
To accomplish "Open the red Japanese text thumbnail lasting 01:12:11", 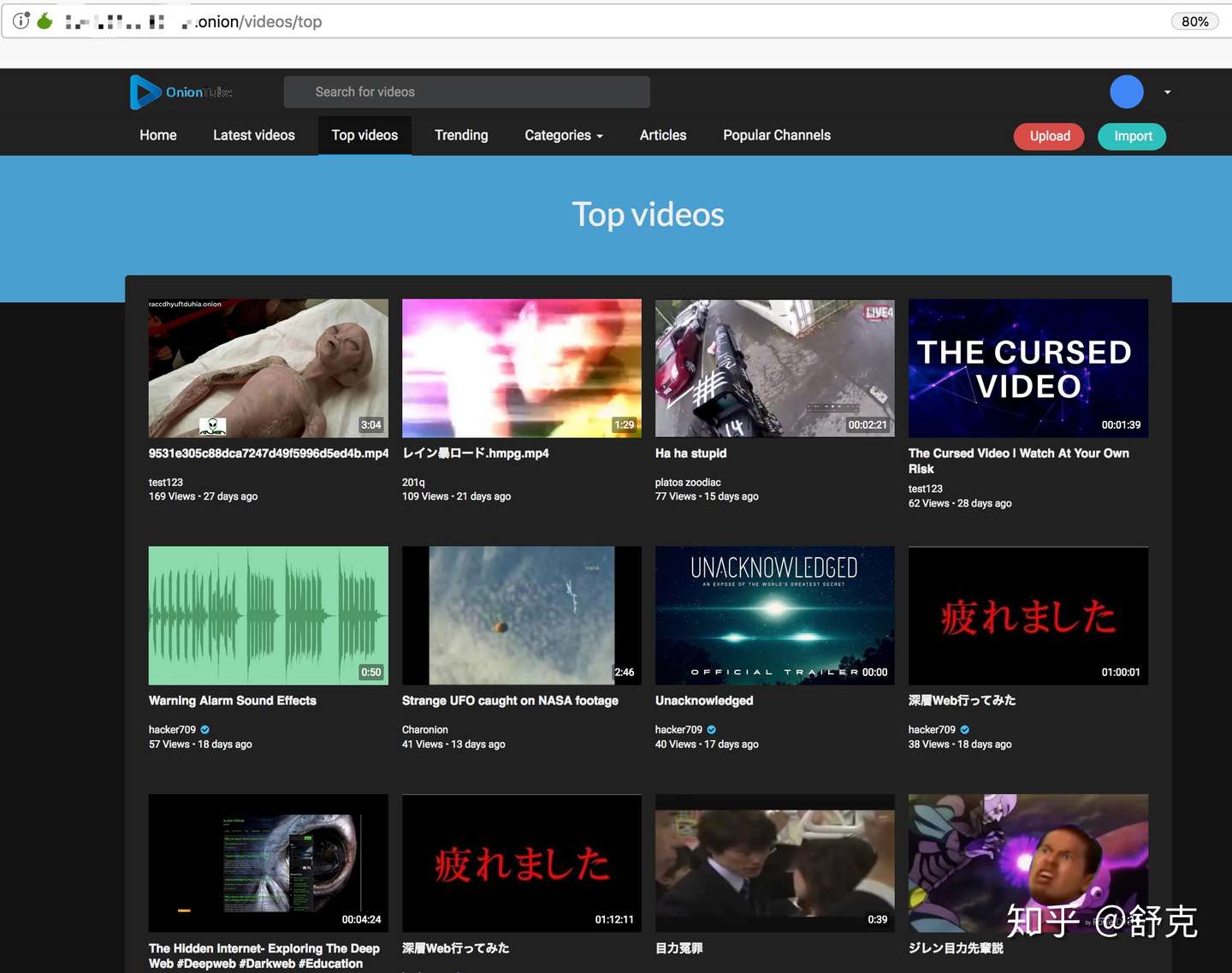I will [522, 863].
